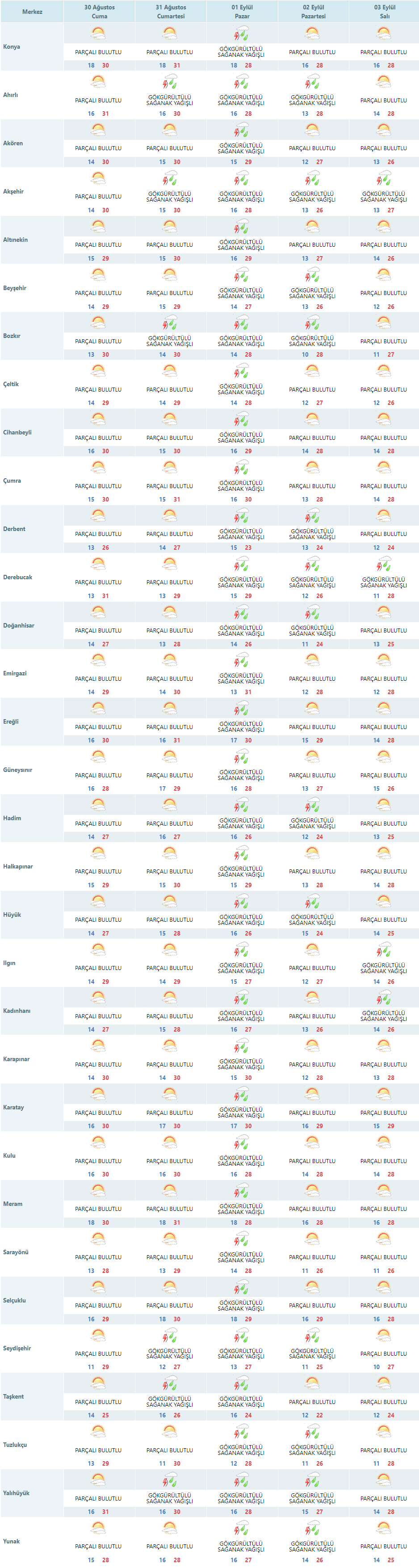Open the Beyşehir district row label

tap(15, 288)
